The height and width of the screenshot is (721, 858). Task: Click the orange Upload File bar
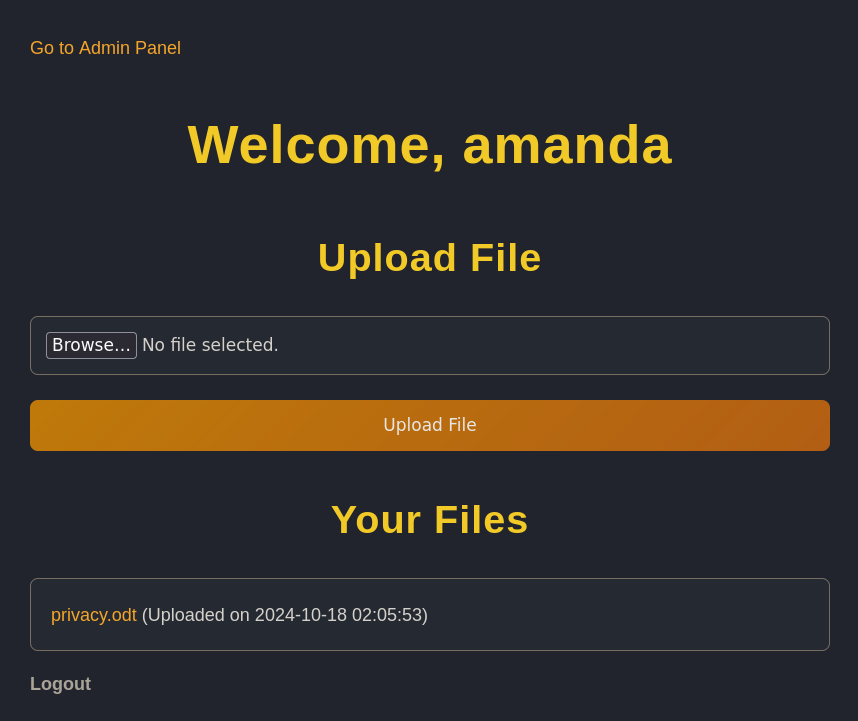point(430,425)
